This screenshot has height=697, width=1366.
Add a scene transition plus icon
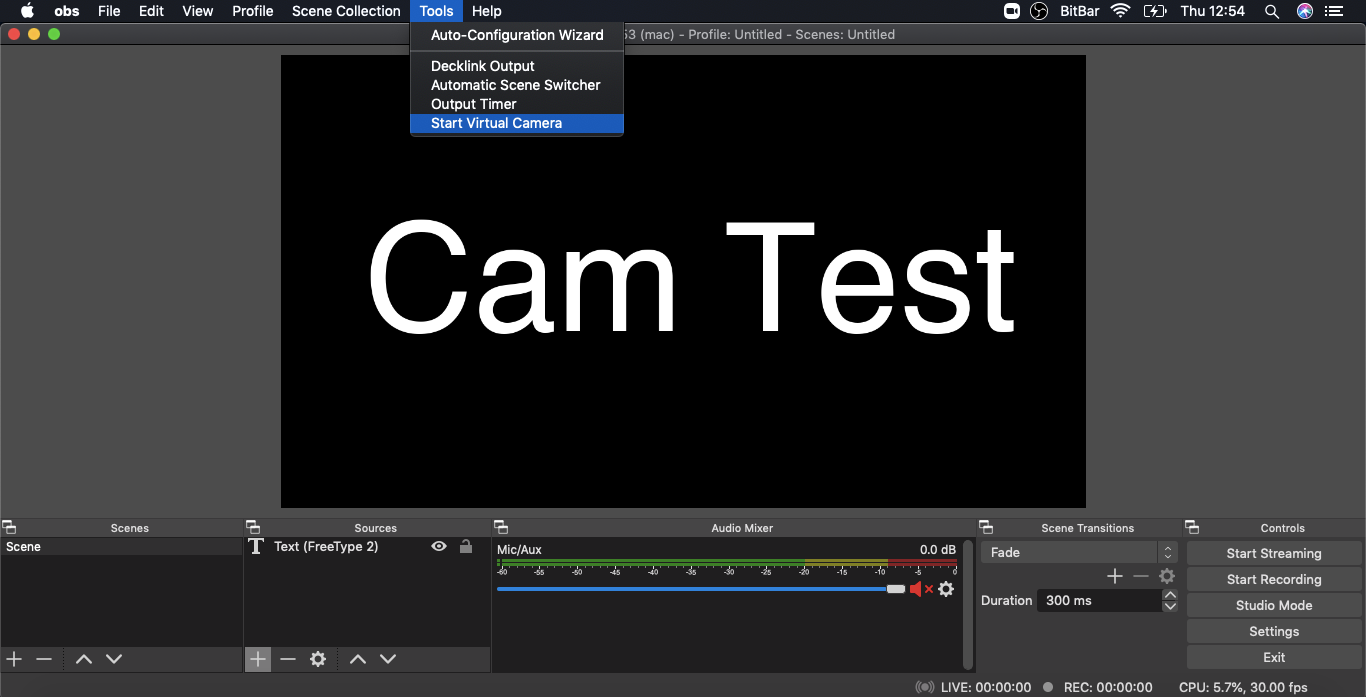coord(1115,576)
